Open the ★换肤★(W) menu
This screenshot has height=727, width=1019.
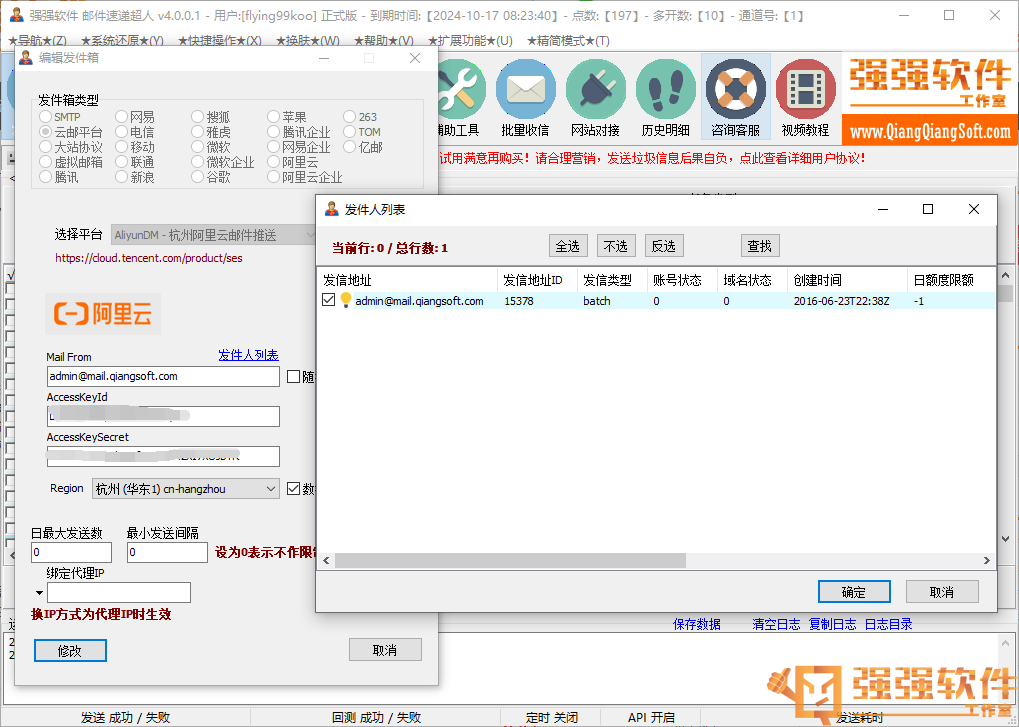coord(307,41)
